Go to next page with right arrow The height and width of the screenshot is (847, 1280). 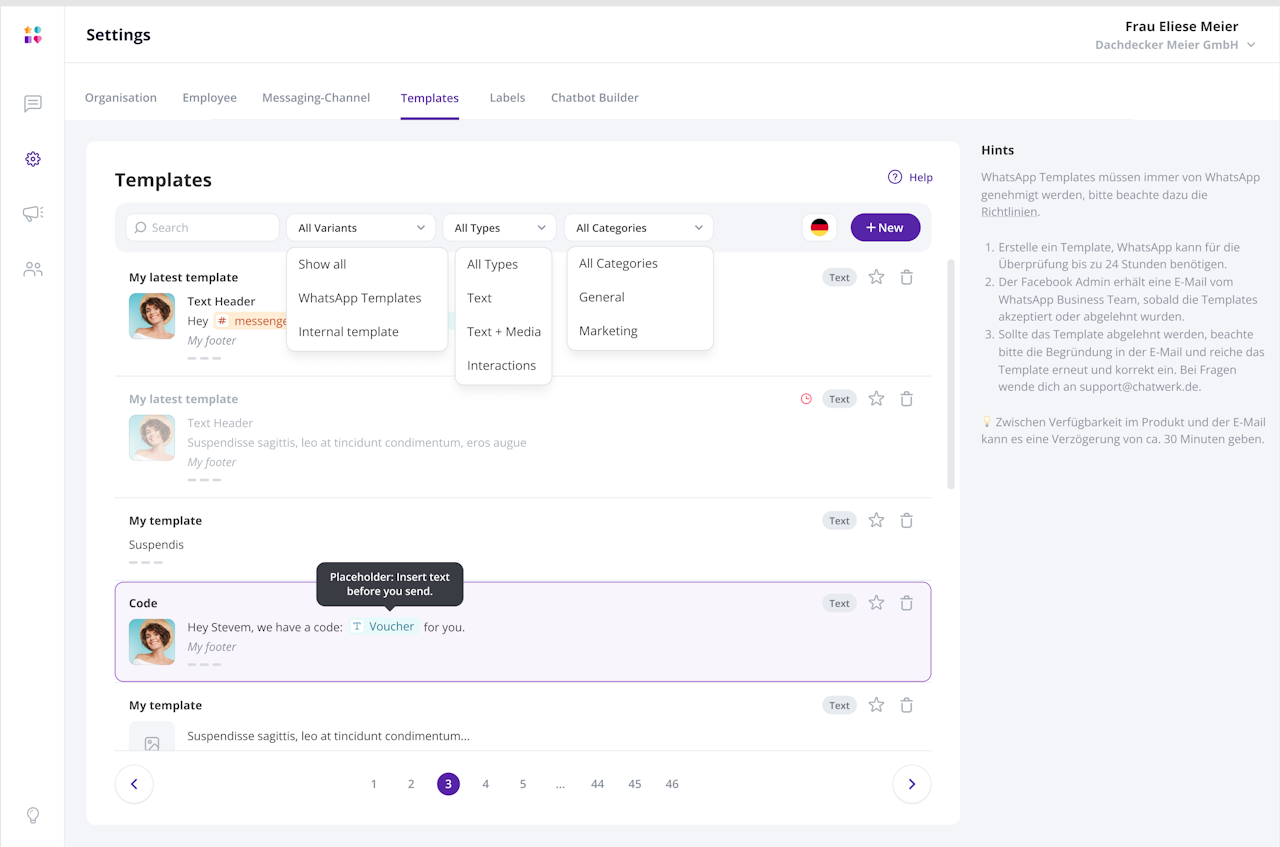911,784
